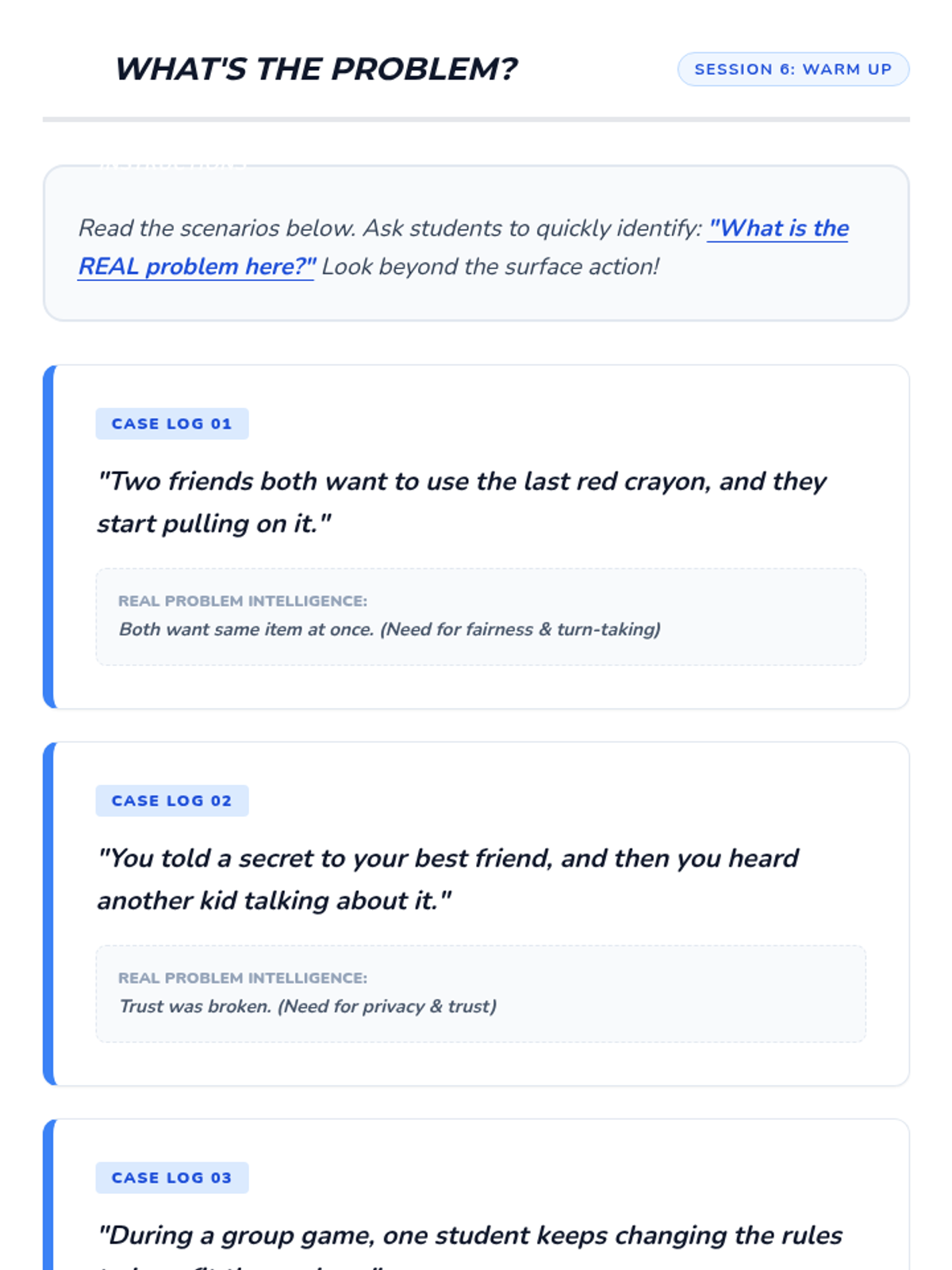
Task: Select the Case Log 02 label
Action: 172,801
